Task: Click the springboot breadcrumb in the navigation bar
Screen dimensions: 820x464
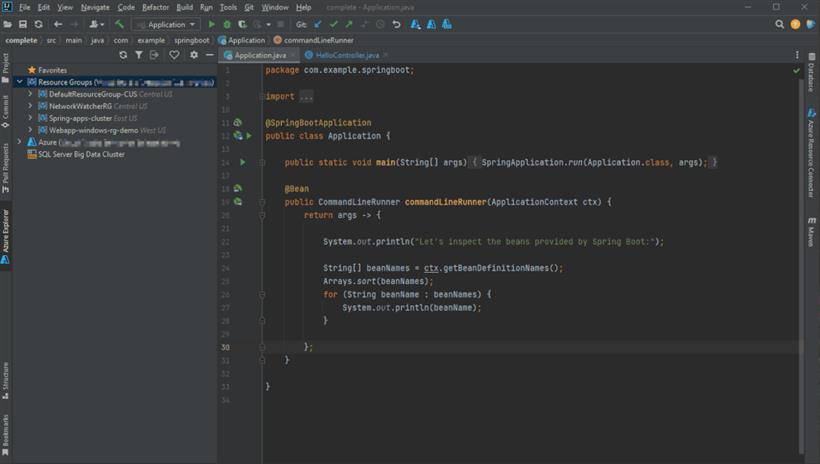Action: click(x=191, y=40)
